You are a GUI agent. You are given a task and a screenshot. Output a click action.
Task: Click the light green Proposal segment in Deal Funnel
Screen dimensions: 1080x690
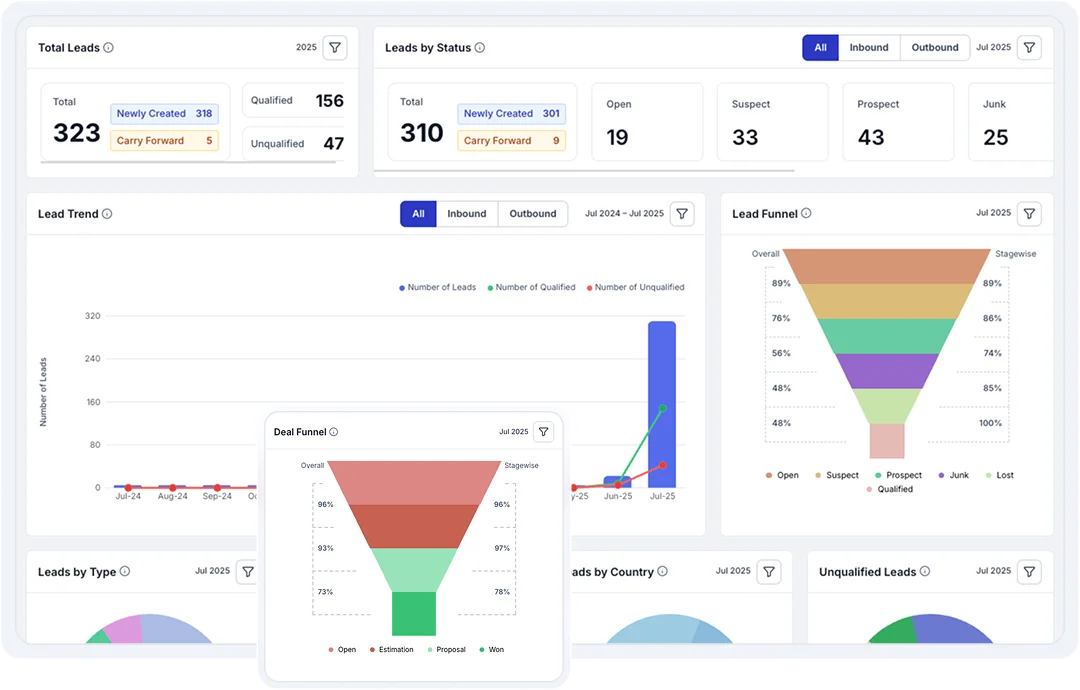click(414, 569)
